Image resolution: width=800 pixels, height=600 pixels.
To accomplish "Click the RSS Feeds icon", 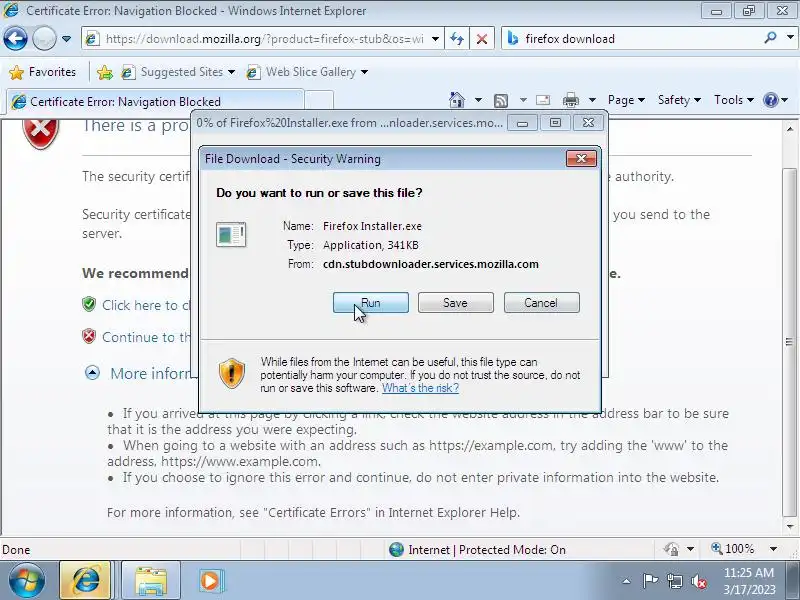I will pos(501,101).
